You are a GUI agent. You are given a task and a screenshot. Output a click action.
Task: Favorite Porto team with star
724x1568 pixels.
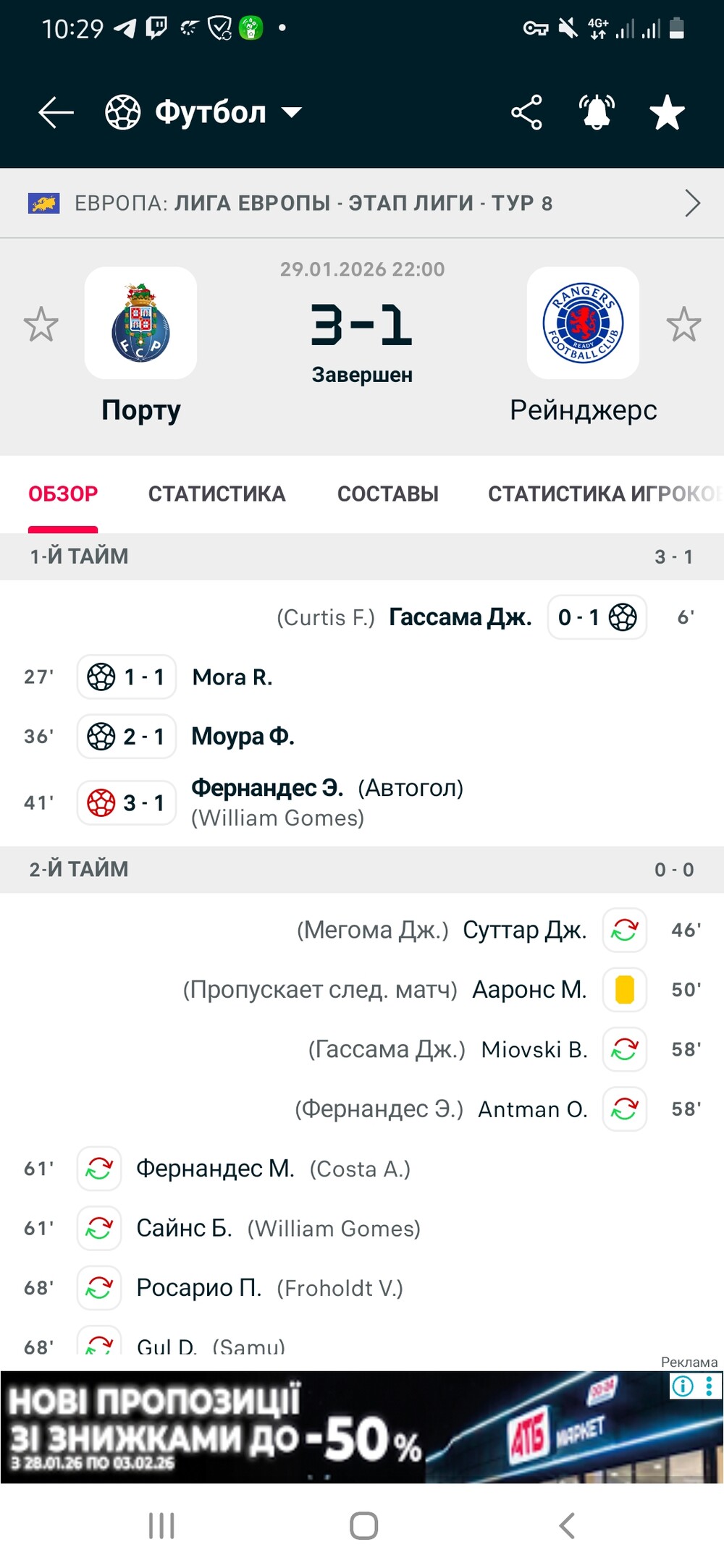(x=41, y=324)
